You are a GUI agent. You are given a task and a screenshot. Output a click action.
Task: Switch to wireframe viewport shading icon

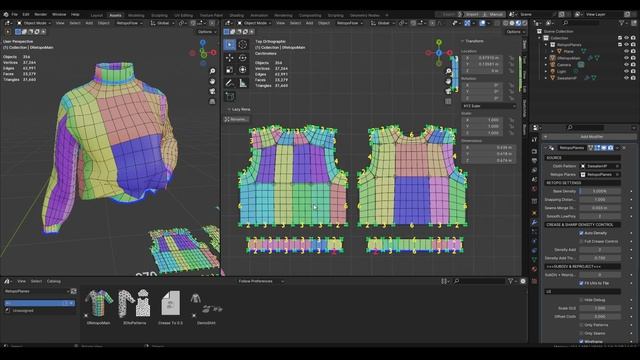coord(506,23)
